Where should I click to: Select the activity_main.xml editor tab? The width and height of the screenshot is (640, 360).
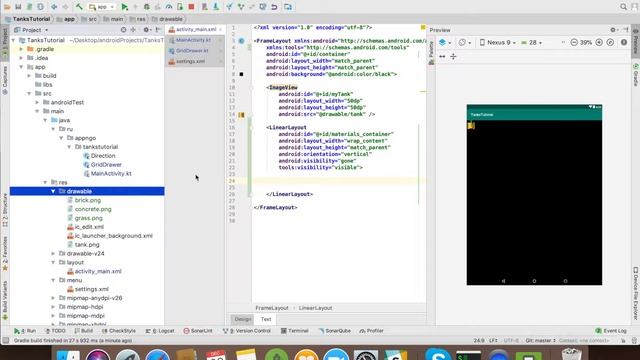(195, 29)
